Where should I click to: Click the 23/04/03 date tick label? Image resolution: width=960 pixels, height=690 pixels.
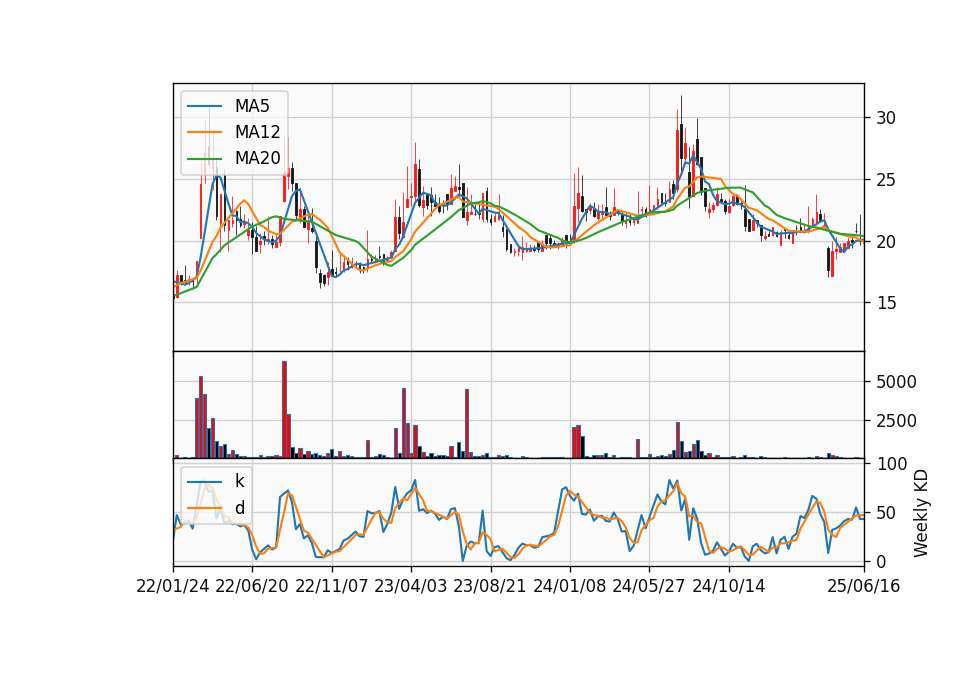coord(410,586)
